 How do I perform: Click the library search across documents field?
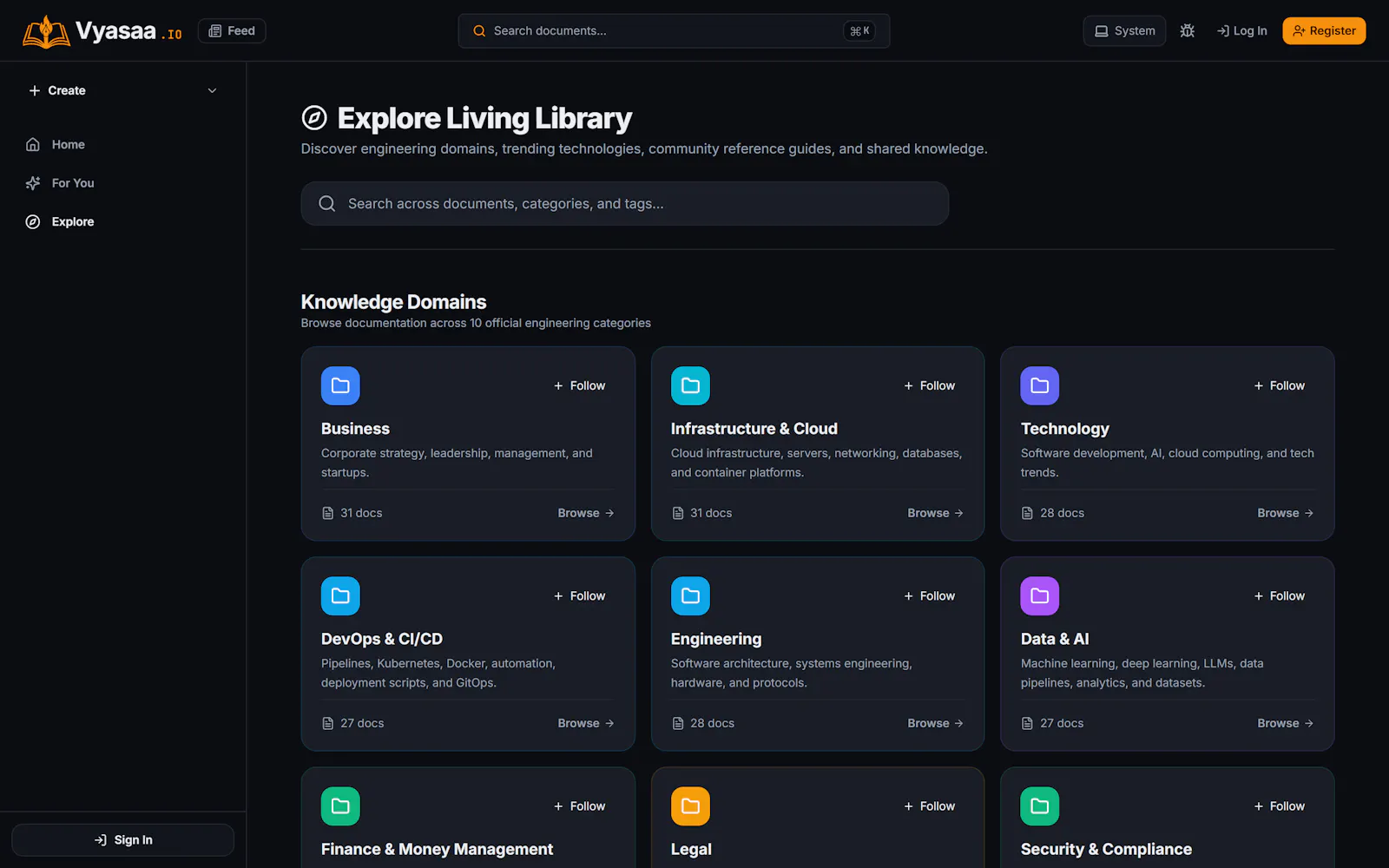pyautogui.click(x=625, y=203)
